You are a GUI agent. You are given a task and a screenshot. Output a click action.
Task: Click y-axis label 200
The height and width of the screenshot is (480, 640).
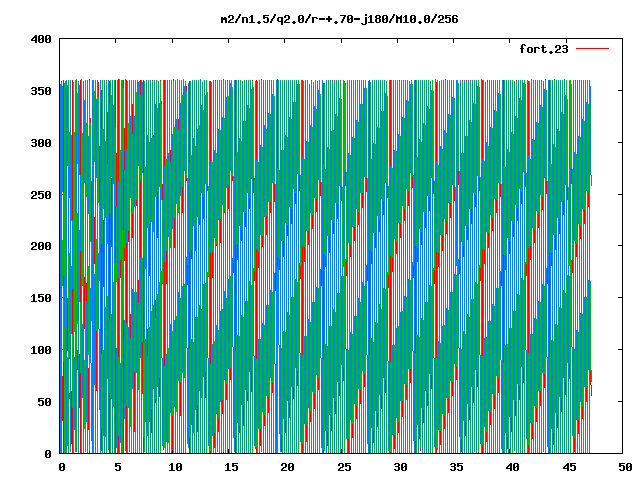click(x=41, y=246)
